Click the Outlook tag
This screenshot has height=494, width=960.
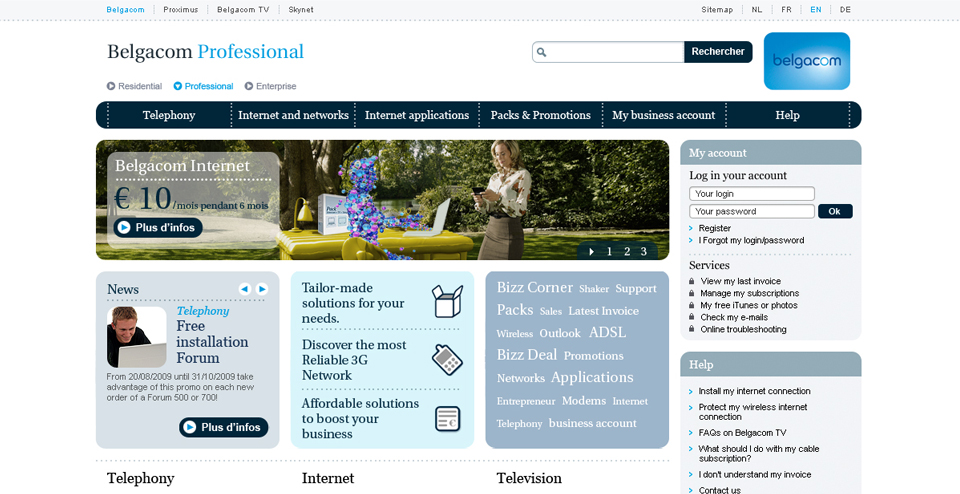(560, 334)
